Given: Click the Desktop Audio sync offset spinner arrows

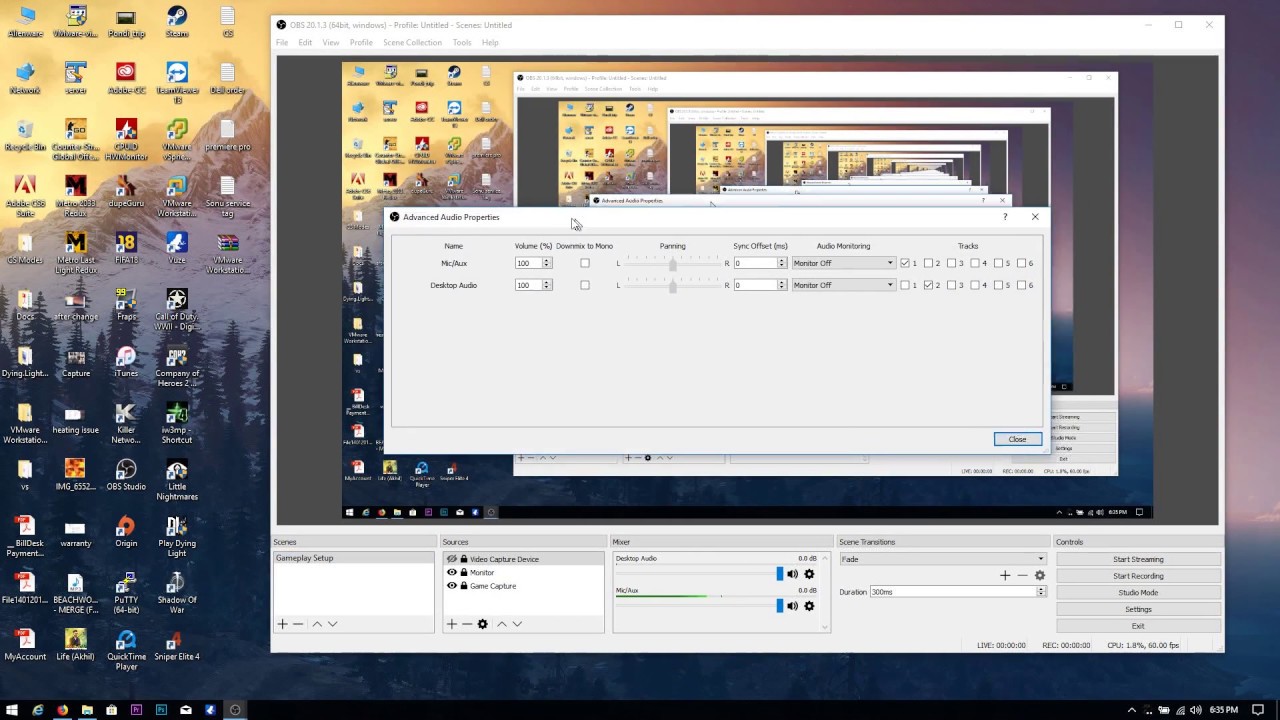Looking at the screenshot, I should (x=782, y=285).
